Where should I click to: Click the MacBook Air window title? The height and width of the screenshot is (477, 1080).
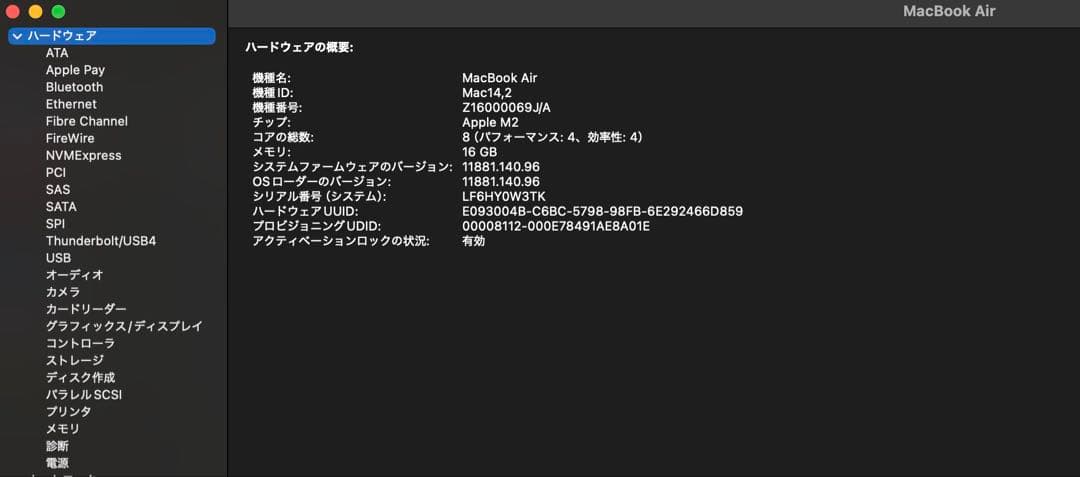point(949,11)
